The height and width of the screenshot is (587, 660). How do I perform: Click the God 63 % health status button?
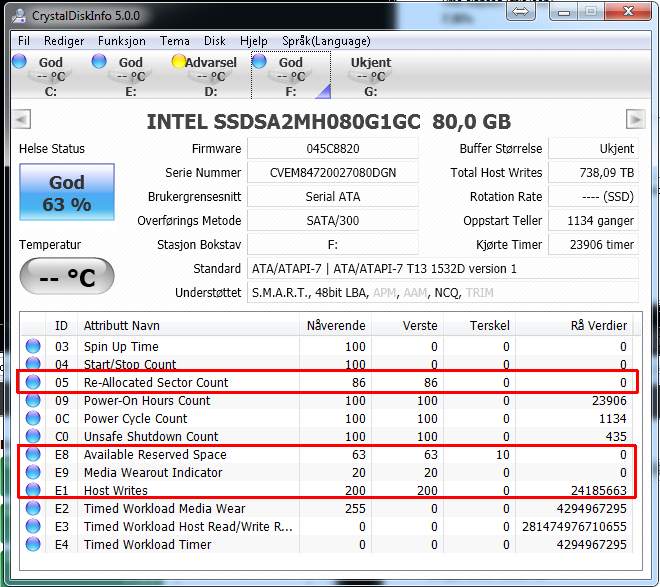pyautogui.click(x=67, y=192)
